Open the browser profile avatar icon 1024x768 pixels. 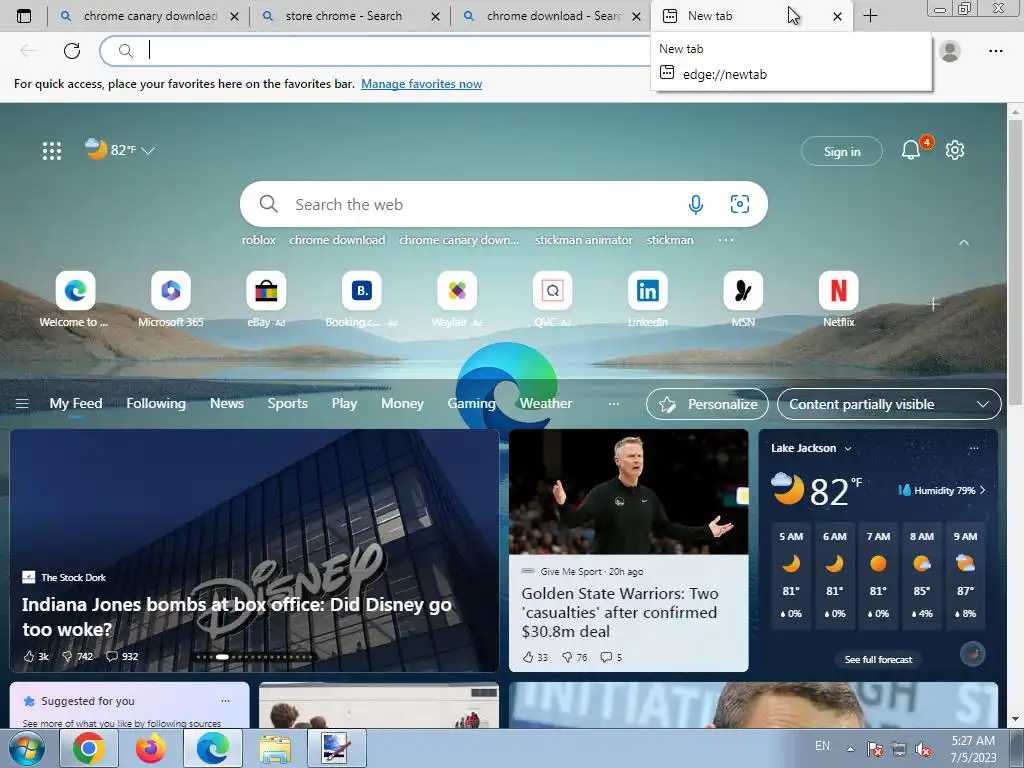[x=950, y=50]
